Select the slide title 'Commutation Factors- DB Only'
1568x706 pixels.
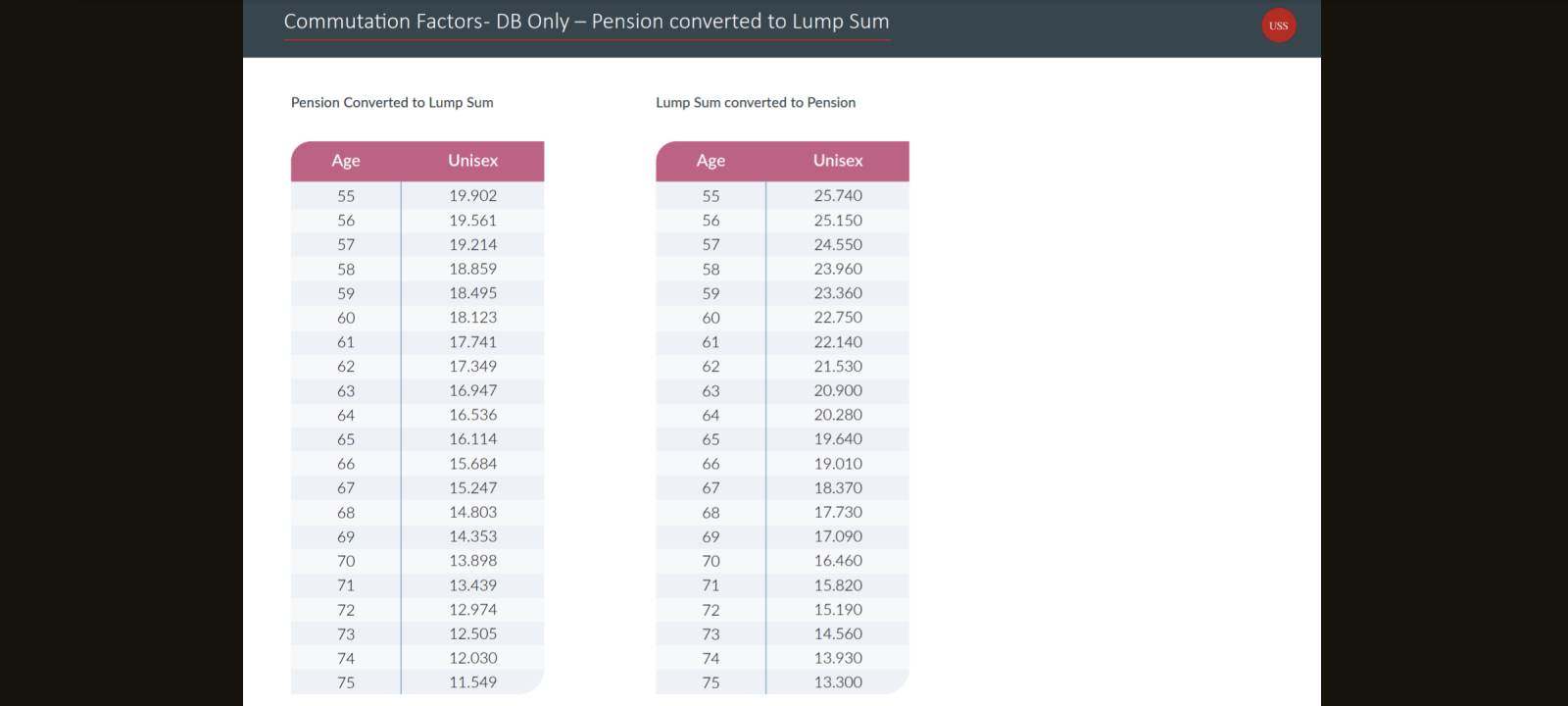[426, 22]
